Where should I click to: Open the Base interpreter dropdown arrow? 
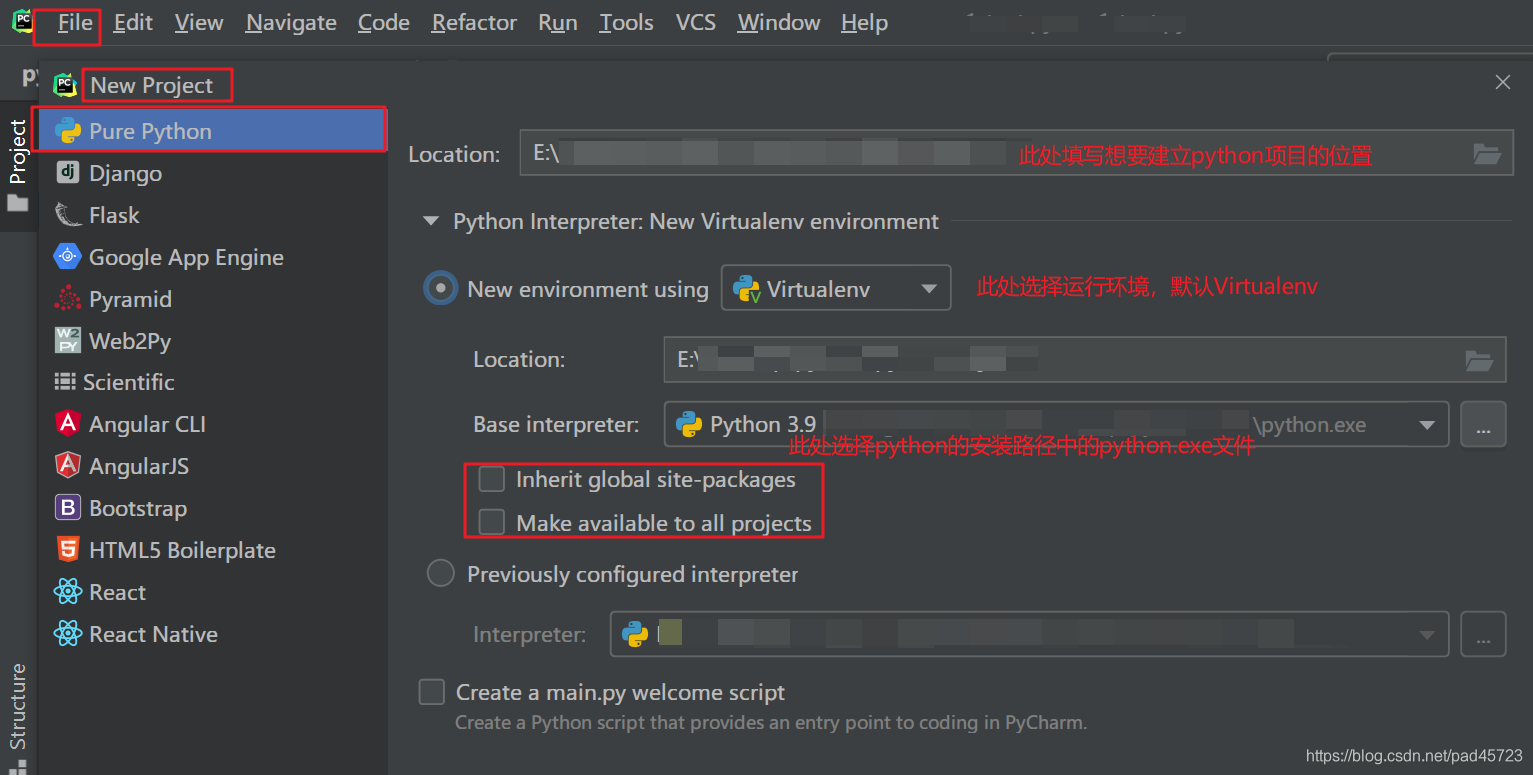point(1427,426)
